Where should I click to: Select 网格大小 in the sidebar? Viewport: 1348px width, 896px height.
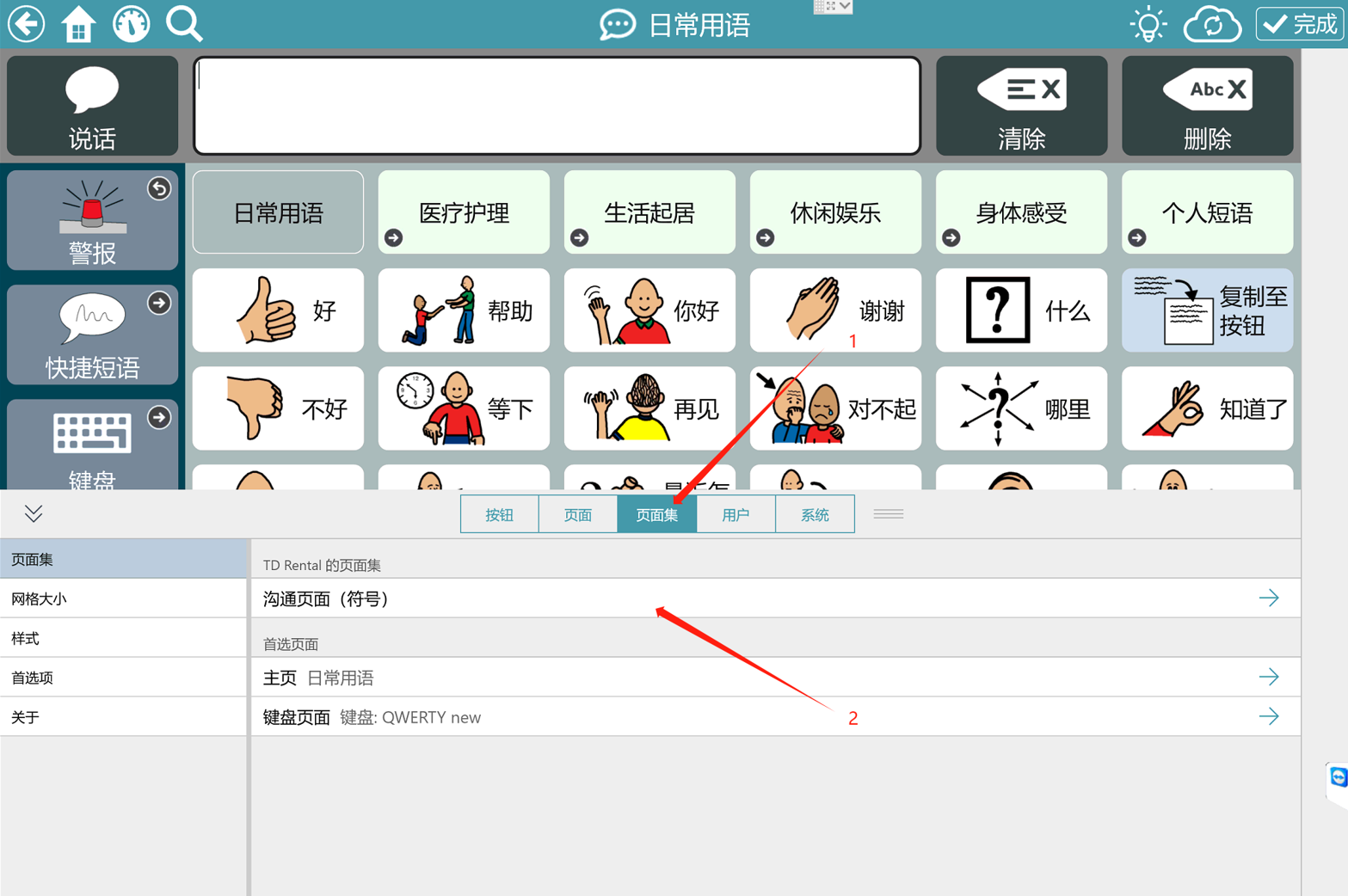[x=124, y=598]
